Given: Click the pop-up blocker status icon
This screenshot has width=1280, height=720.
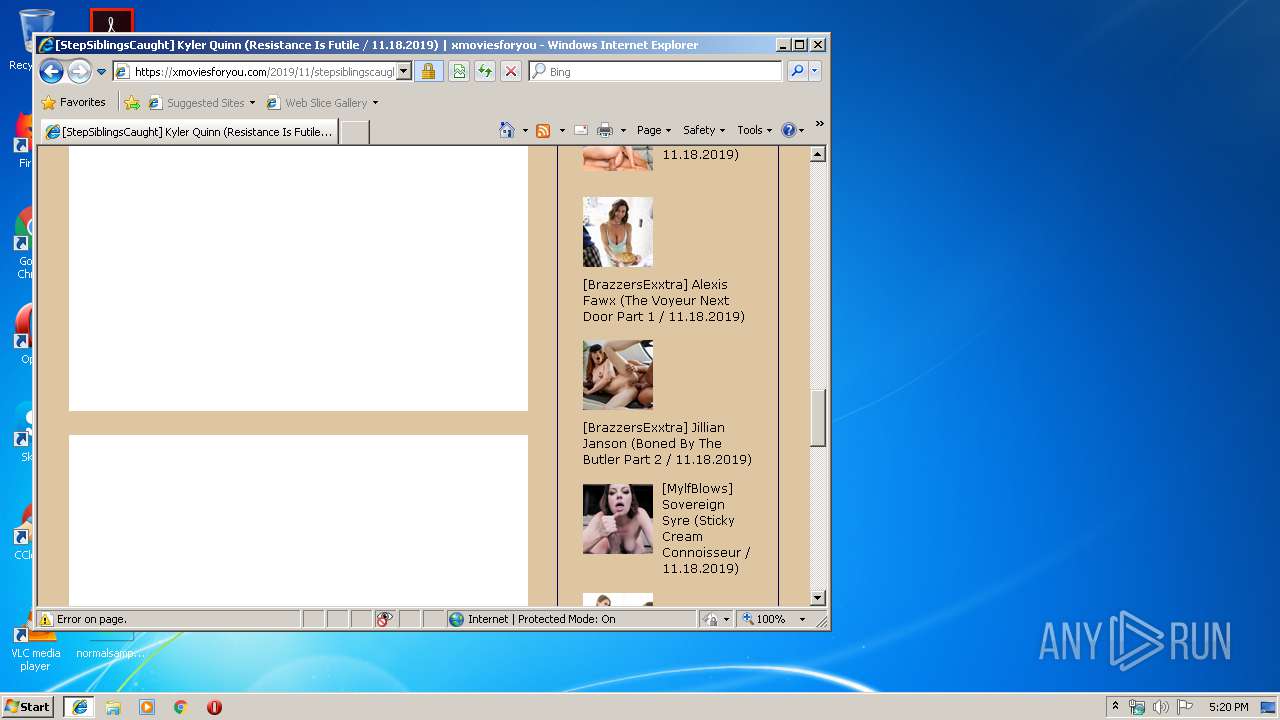Looking at the screenshot, I should point(385,619).
